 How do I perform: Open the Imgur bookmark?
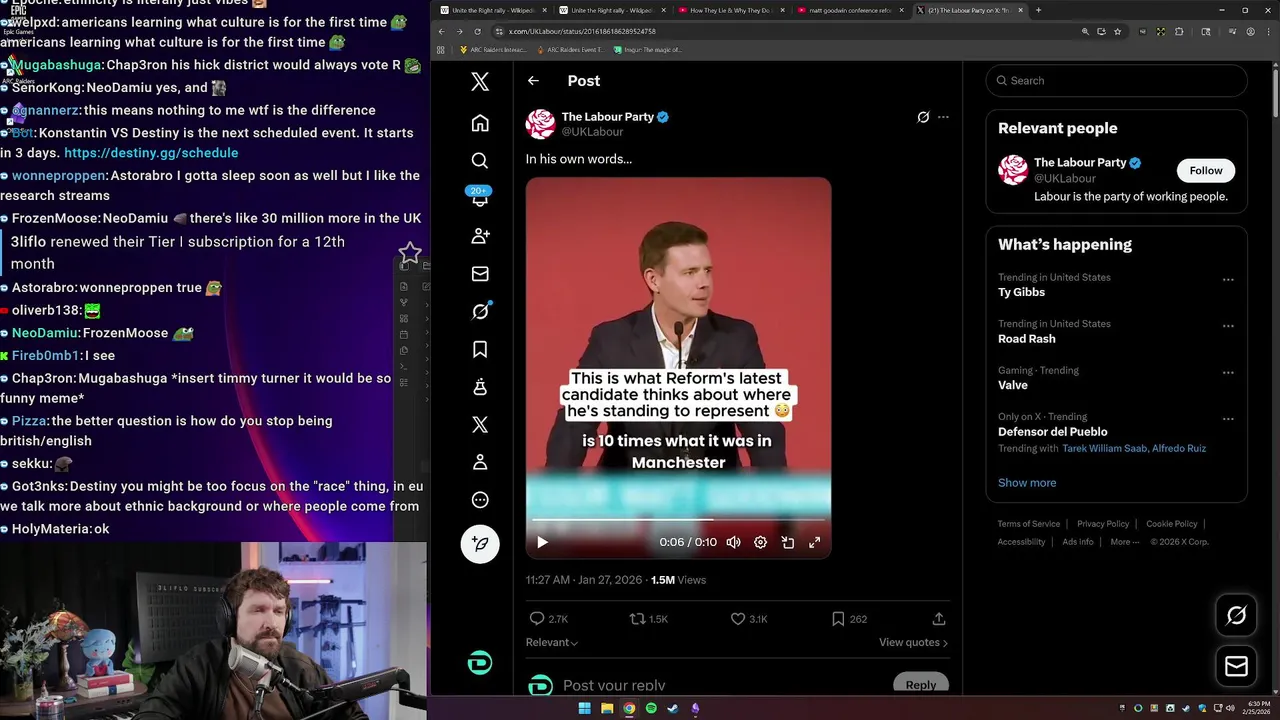click(x=648, y=49)
